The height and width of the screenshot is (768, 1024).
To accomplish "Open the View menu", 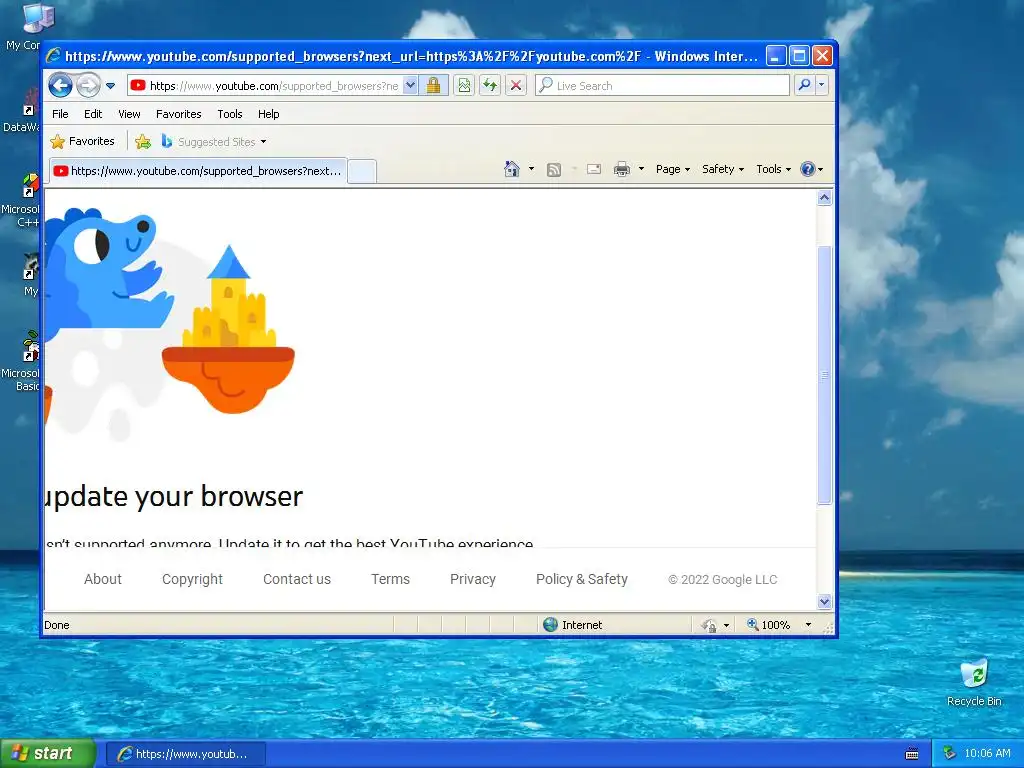I will point(129,114).
